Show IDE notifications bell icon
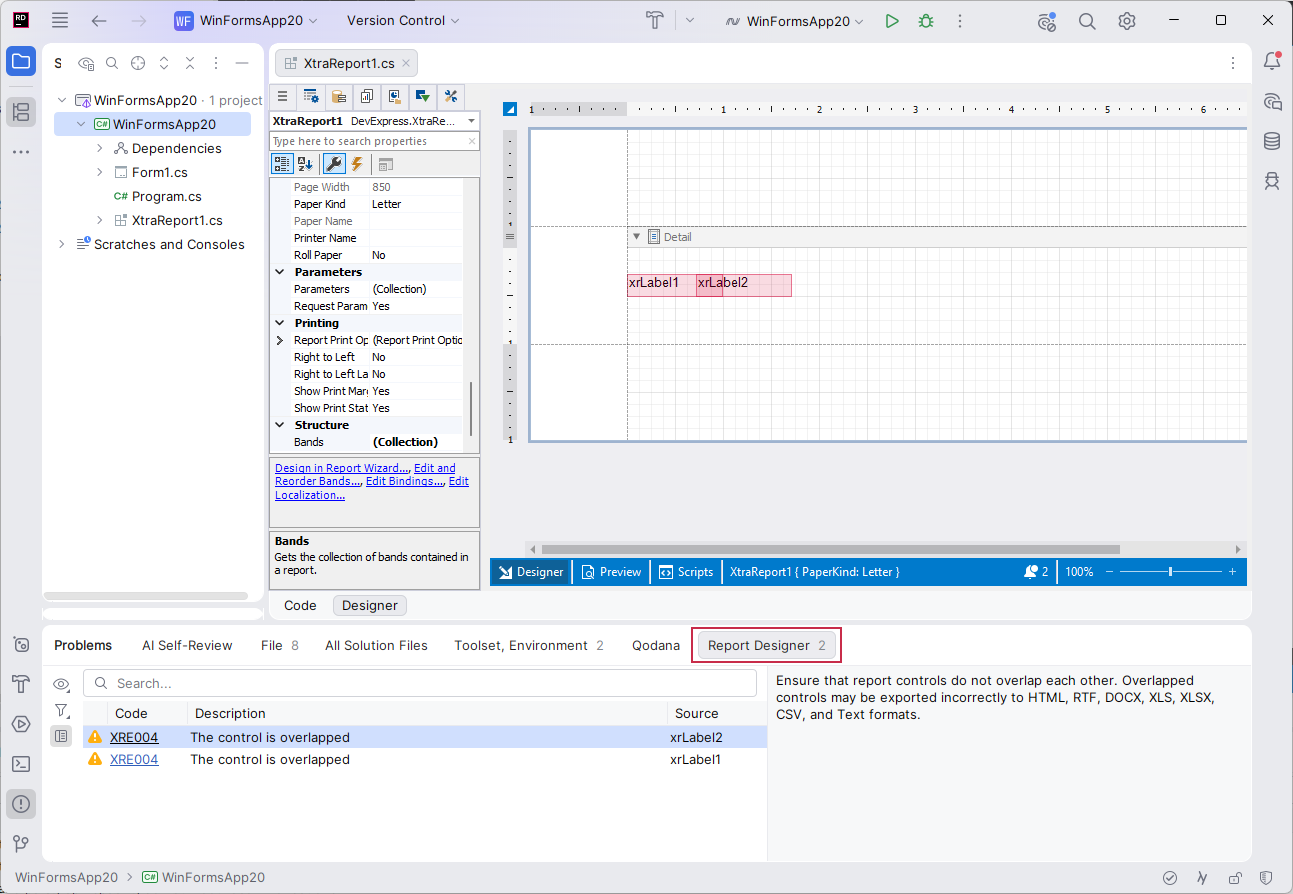 (1272, 61)
